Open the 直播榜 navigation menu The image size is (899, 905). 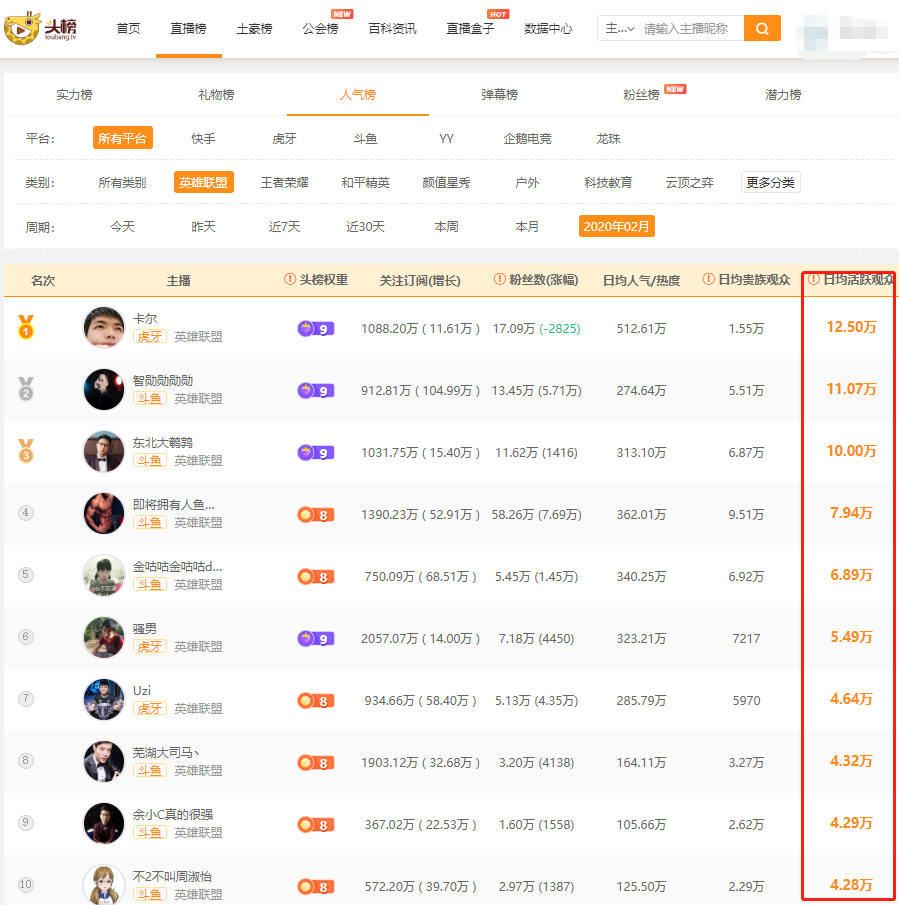(189, 28)
